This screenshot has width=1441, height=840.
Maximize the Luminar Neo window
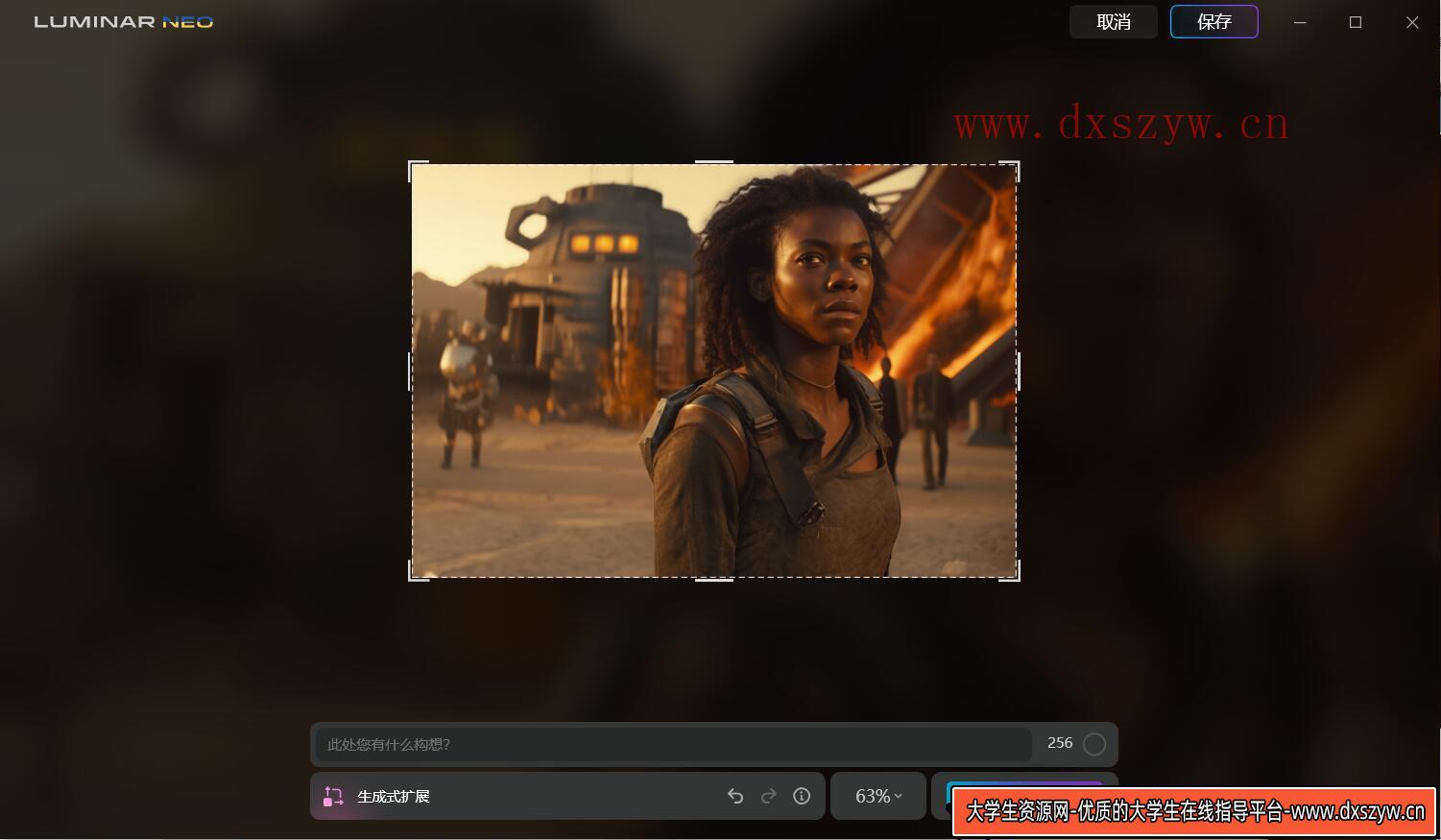click(1356, 22)
